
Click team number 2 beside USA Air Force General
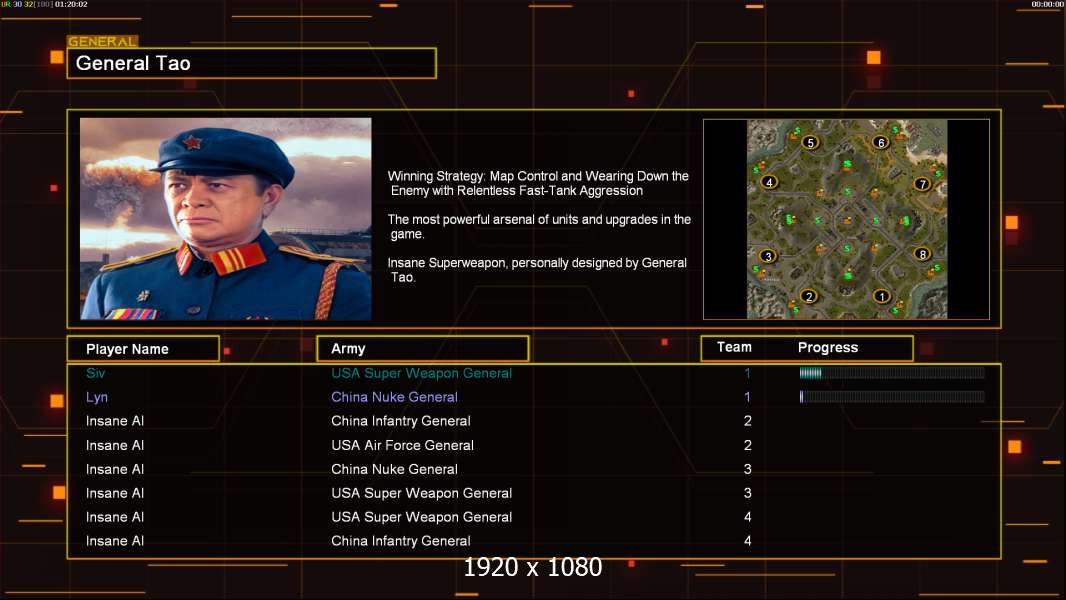[x=748, y=445]
